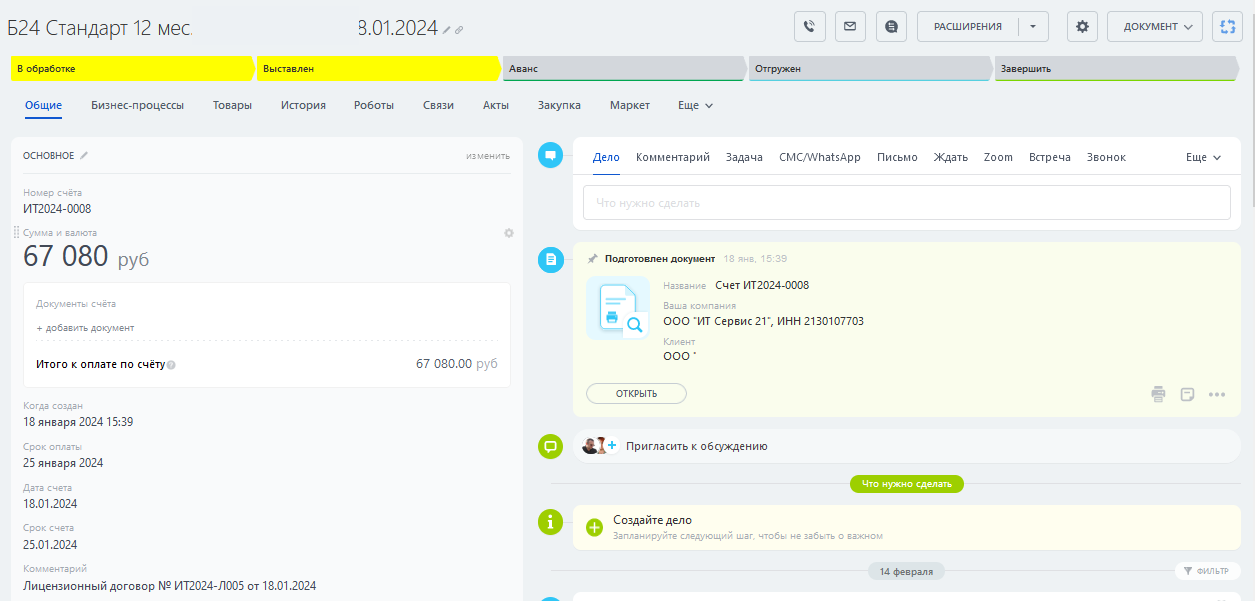Click the envelope email icon button
This screenshot has height=601, width=1255.
[851, 27]
